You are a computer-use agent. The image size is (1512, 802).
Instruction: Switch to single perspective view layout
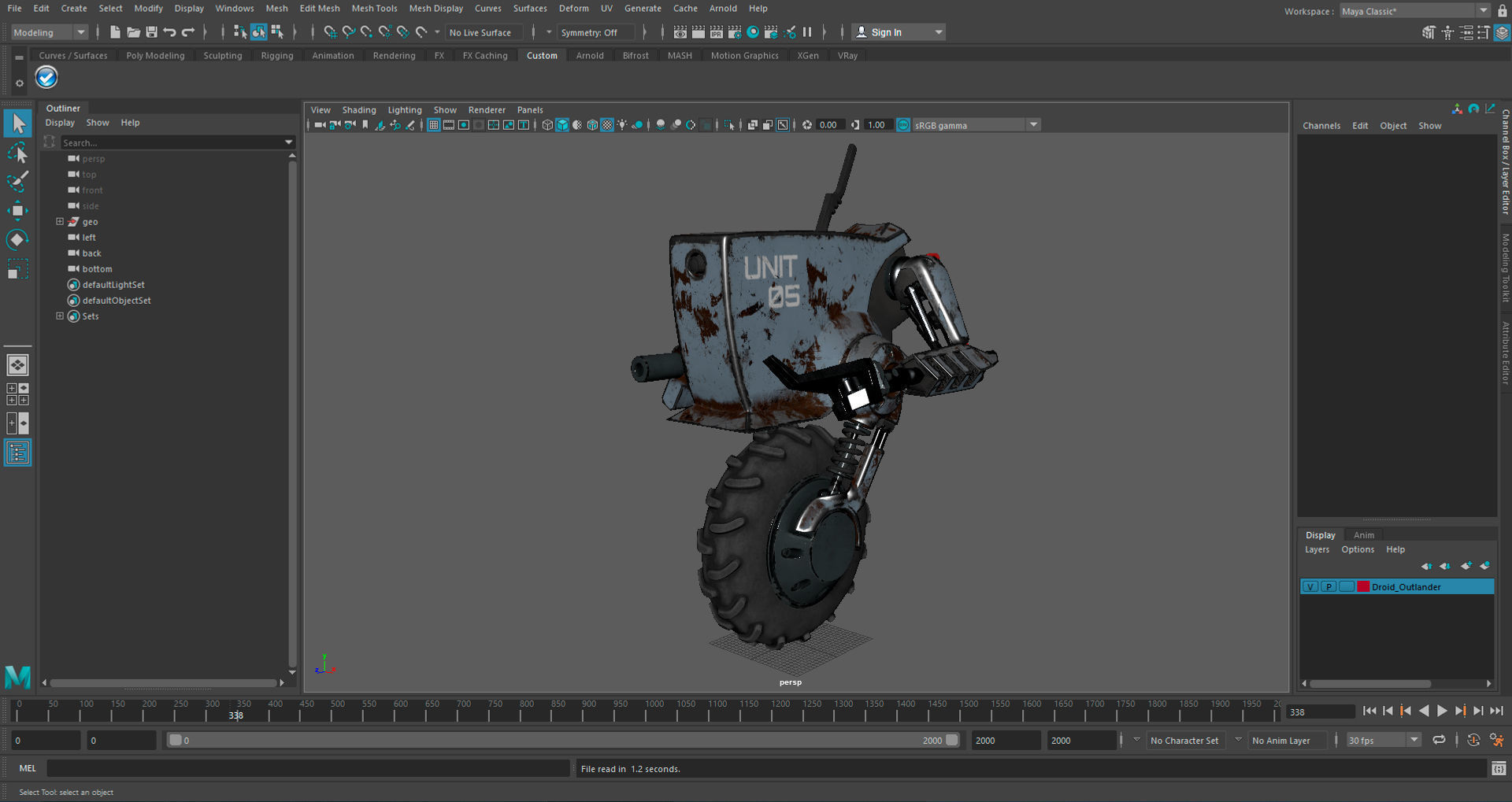[17, 365]
